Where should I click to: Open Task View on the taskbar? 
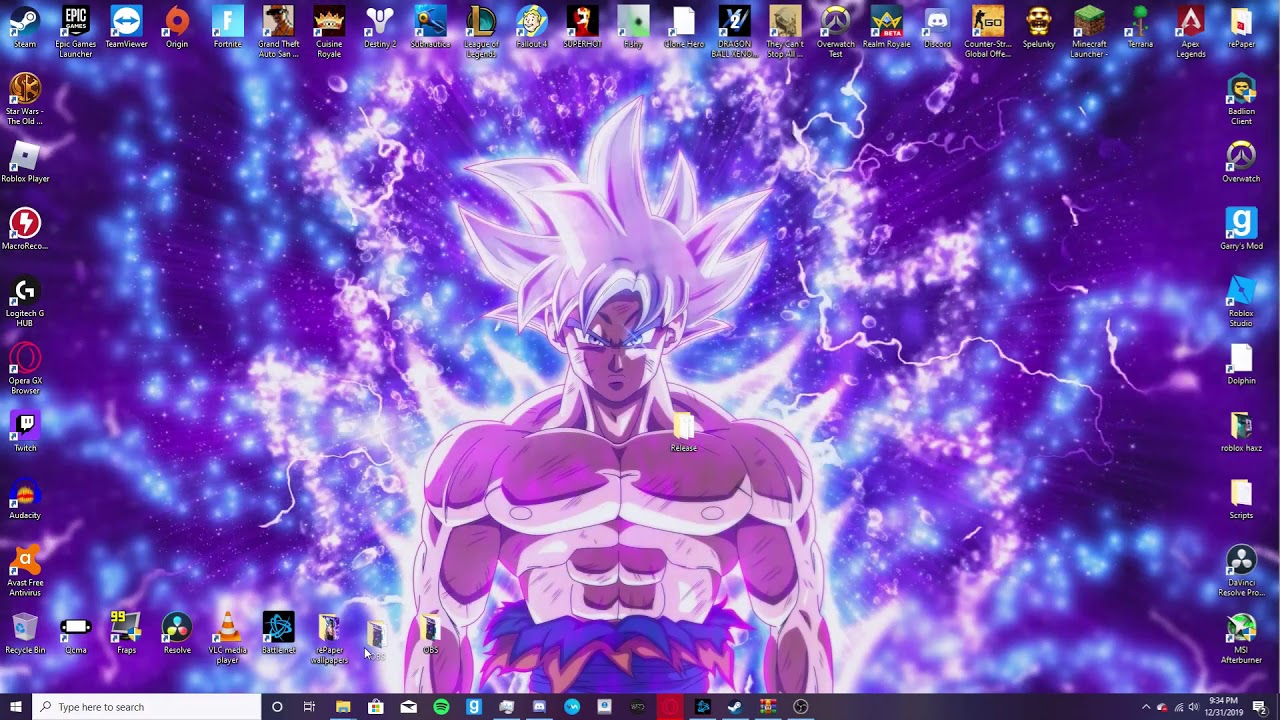[309, 707]
